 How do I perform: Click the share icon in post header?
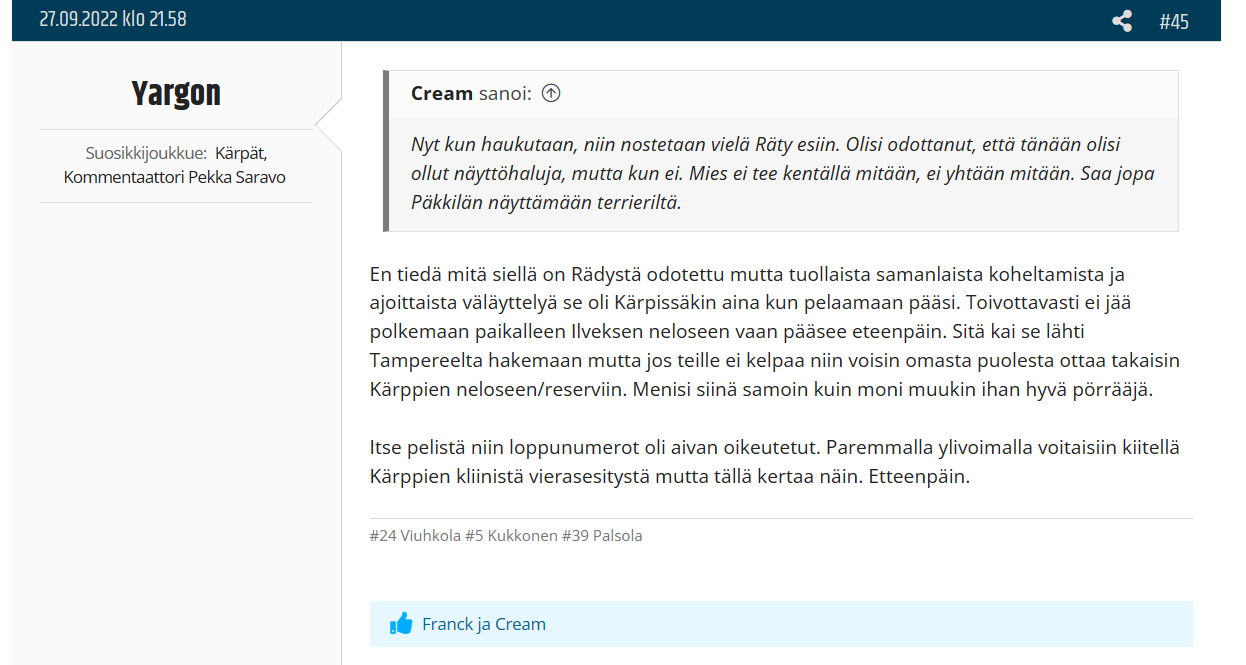click(x=1122, y=21)
